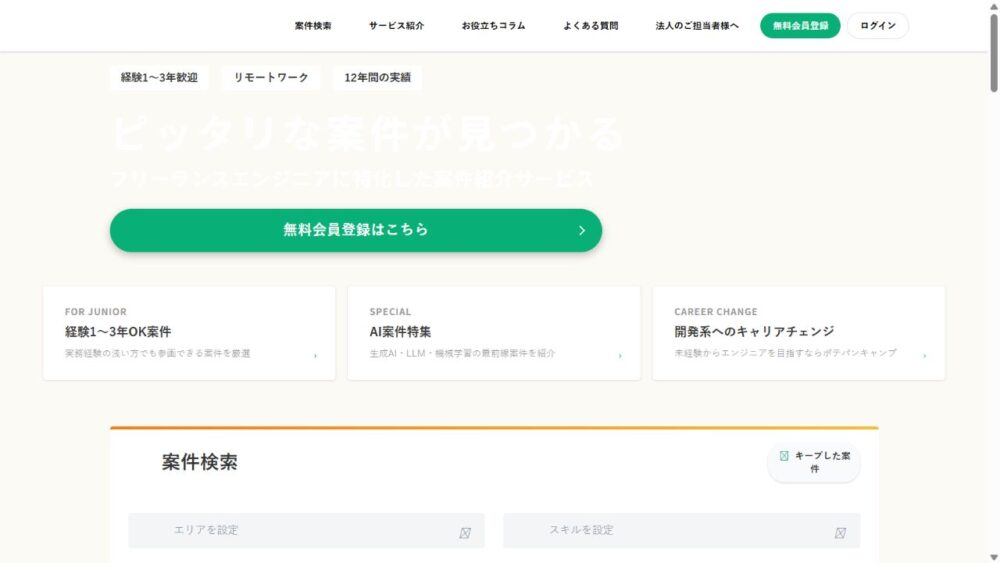This screenshot has height=563, width=1000.
Task: Click the green 無料会員登録 header button
Action: coord(800,26)
